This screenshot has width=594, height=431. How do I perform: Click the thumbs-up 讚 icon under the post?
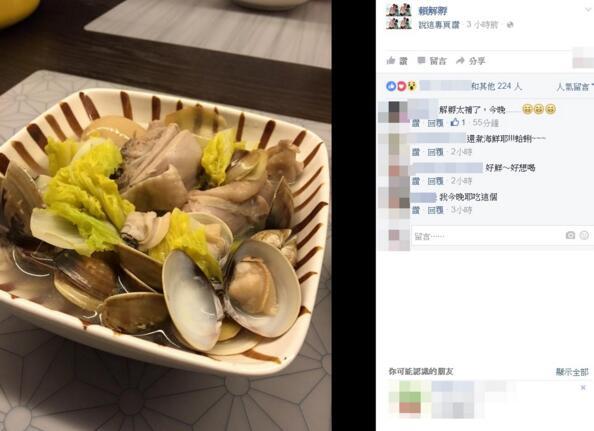pos(391,60)
